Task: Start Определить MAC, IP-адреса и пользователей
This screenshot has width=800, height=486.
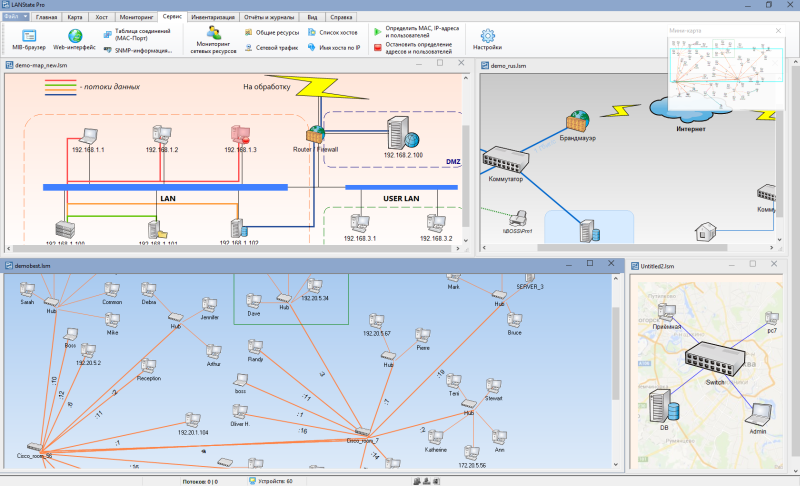Action: pos(416,32)
